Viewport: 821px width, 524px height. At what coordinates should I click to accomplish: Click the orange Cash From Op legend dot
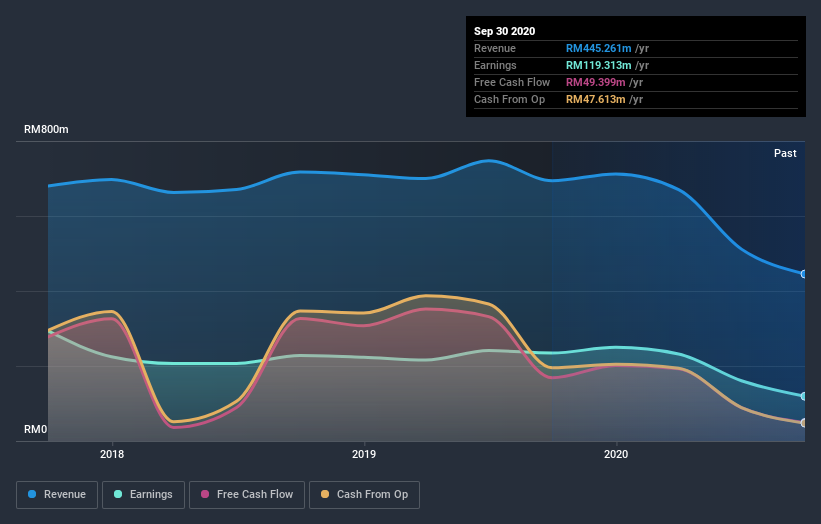click(x=325, y=494)
